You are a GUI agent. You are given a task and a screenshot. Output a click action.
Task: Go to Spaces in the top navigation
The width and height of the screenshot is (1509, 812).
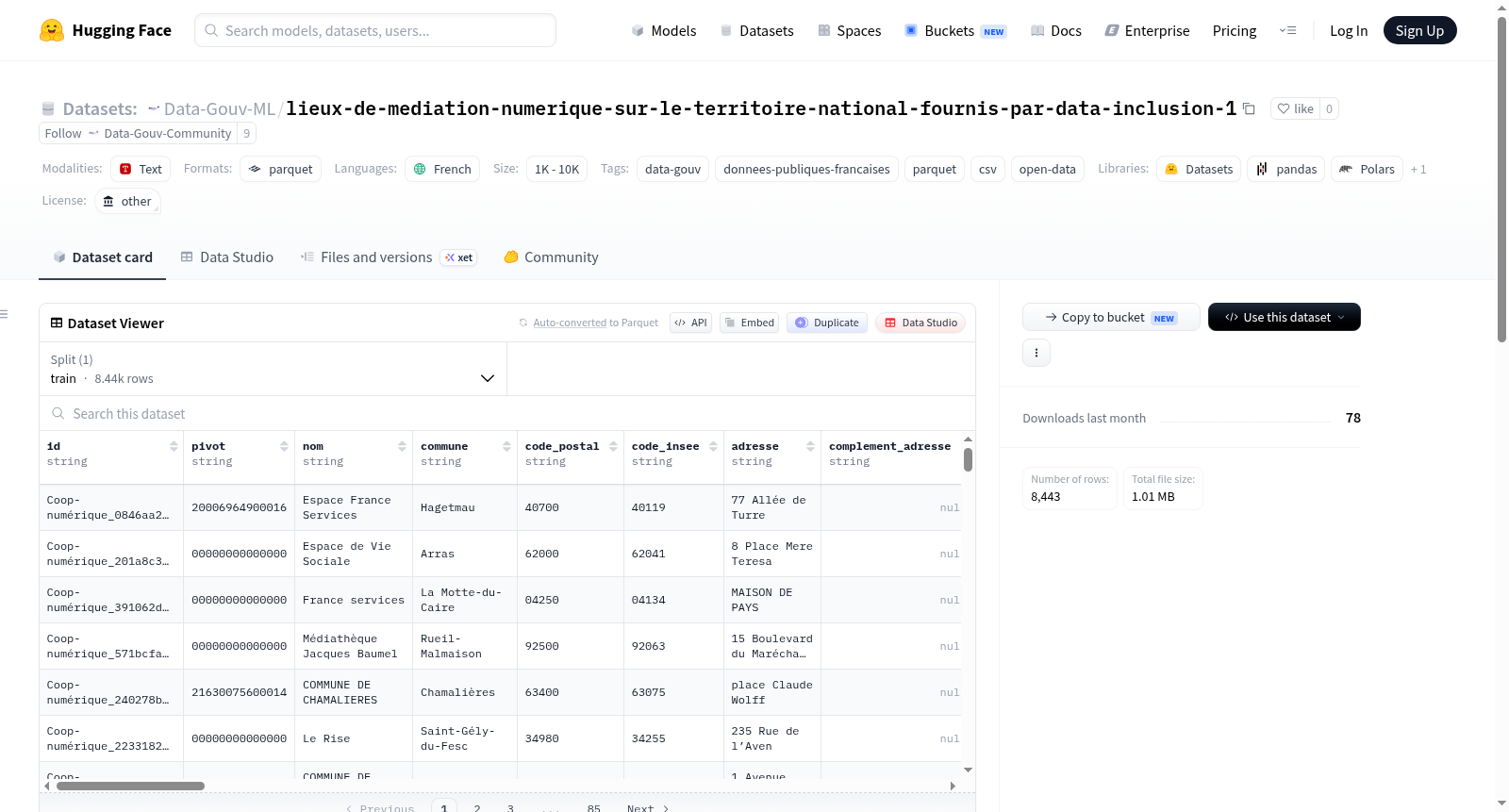point(850,31)
